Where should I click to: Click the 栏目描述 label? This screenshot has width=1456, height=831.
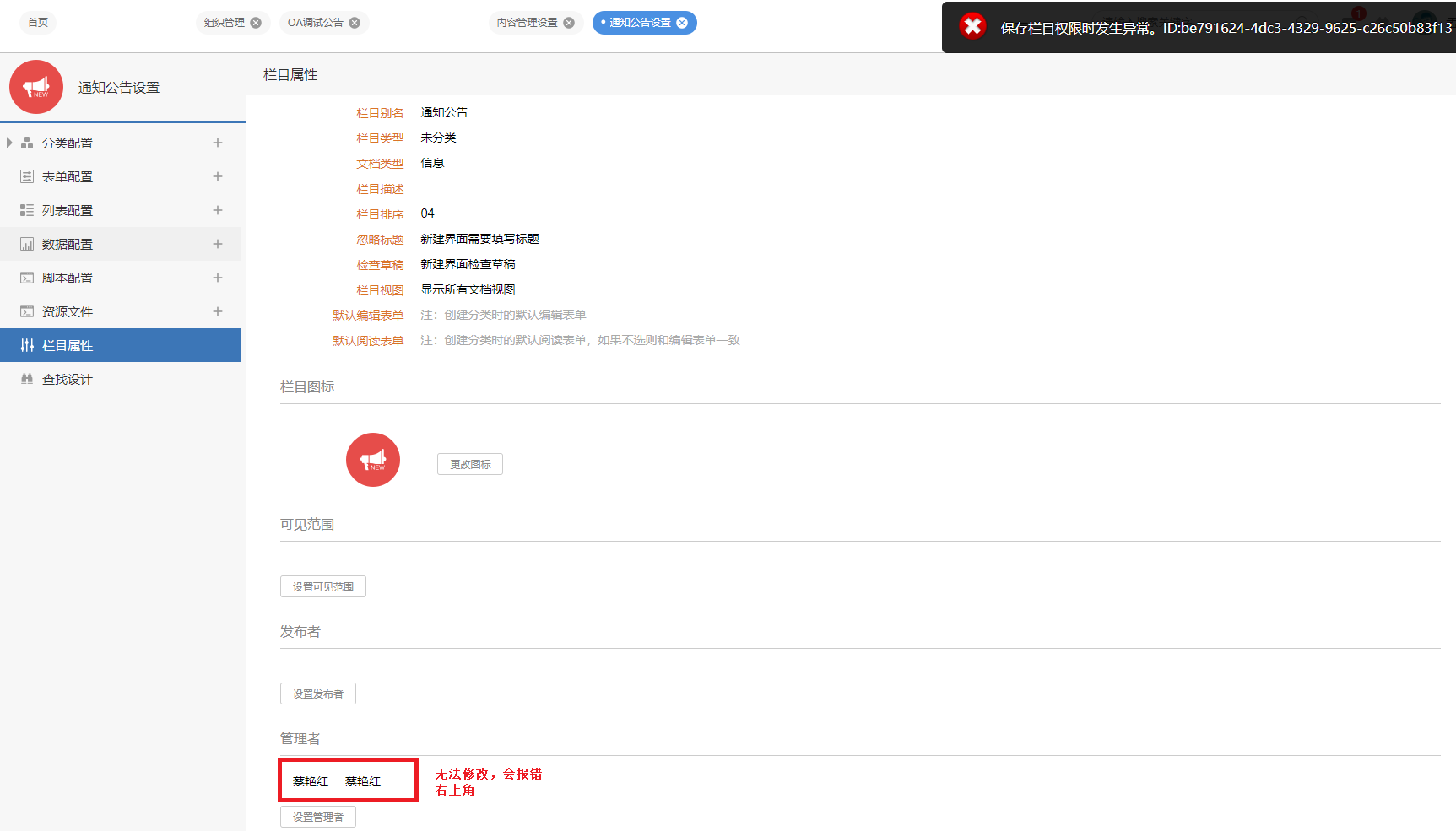380,189
